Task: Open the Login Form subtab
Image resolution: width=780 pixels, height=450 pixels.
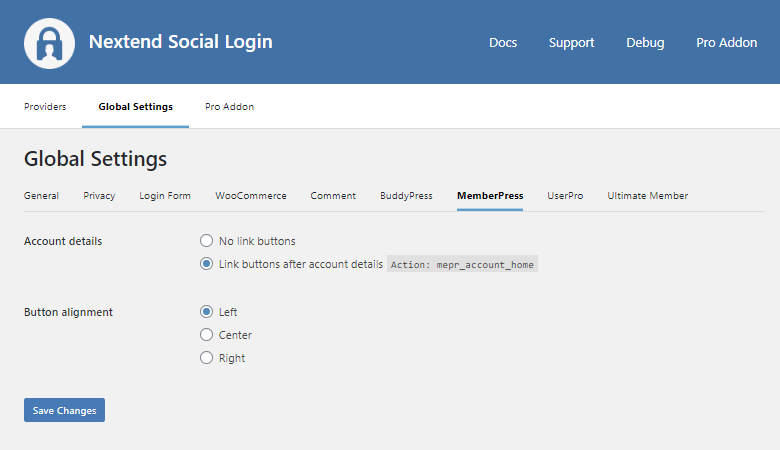Action: click(x=165, y=196)
